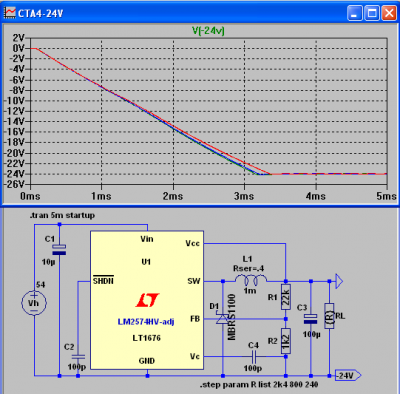This screenshot has height=394, width=400.
Task: Click the .step param R list directive
Action: pos(259,385)
